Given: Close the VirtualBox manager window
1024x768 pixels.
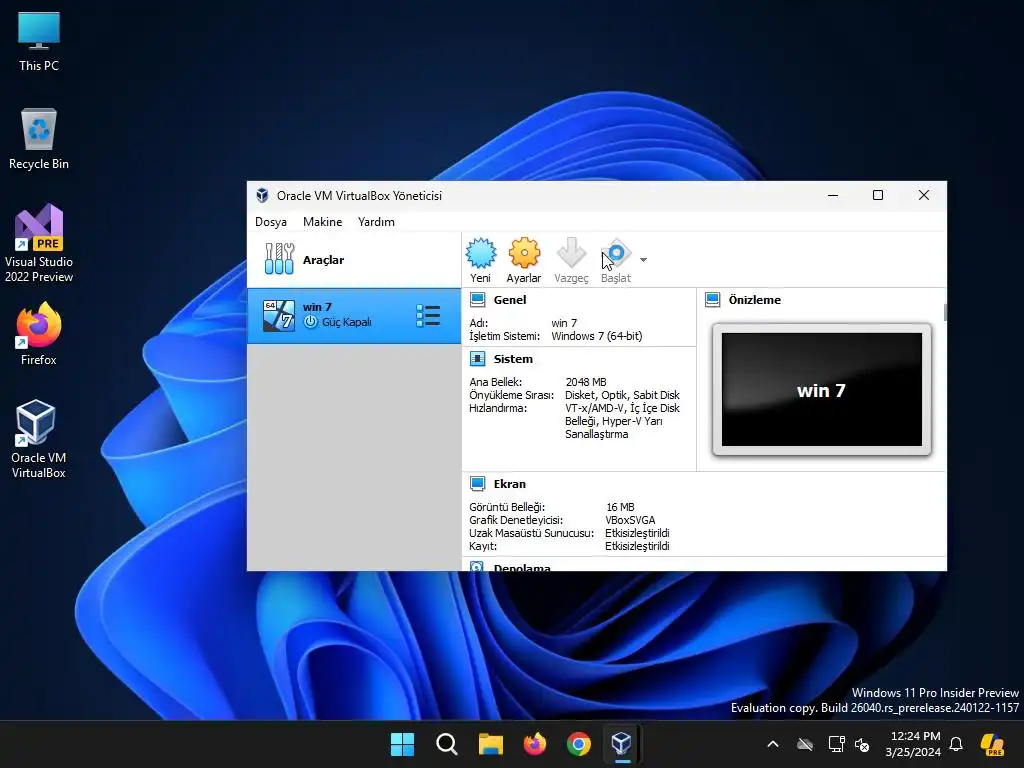Looking at the screenshot, I should tap(923, 195).
